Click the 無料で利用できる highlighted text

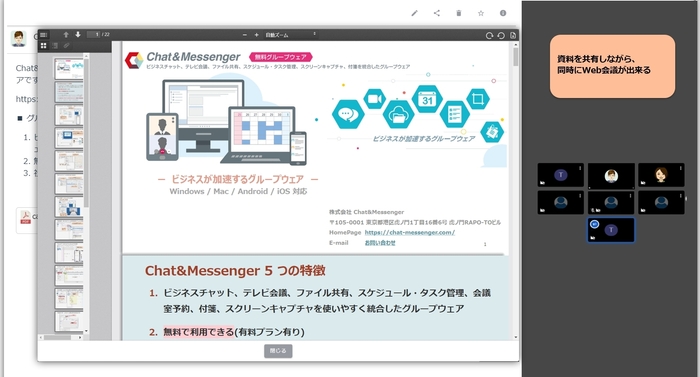click(x=199, y=332)
